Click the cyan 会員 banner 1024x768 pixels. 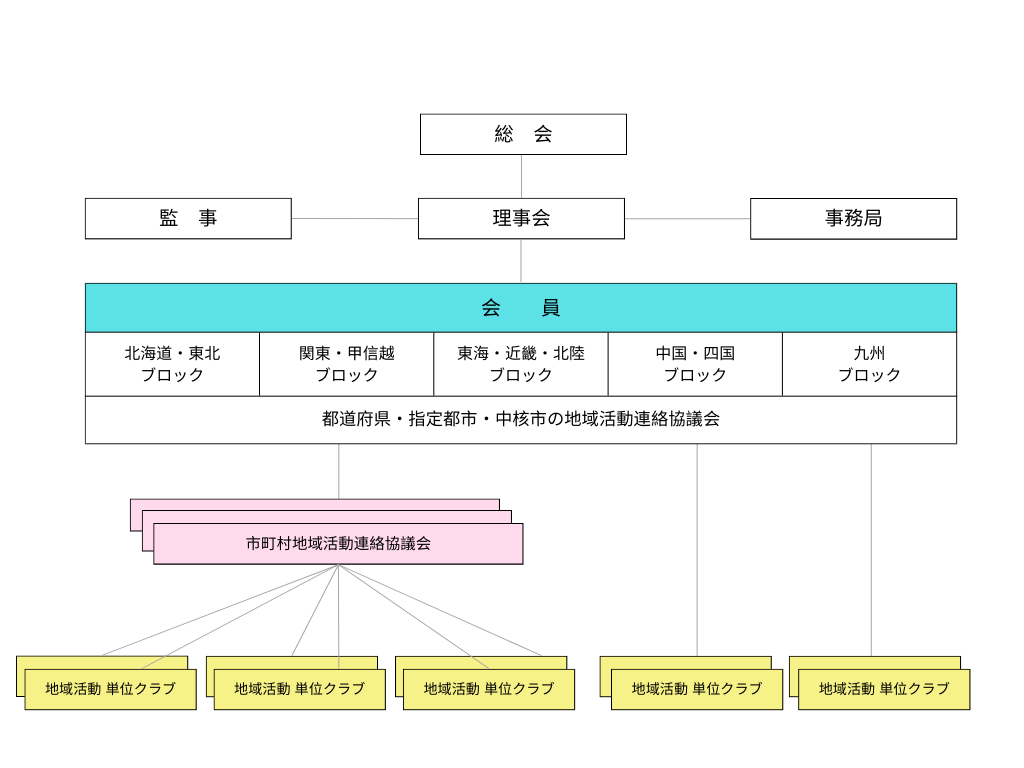point(520,308)
